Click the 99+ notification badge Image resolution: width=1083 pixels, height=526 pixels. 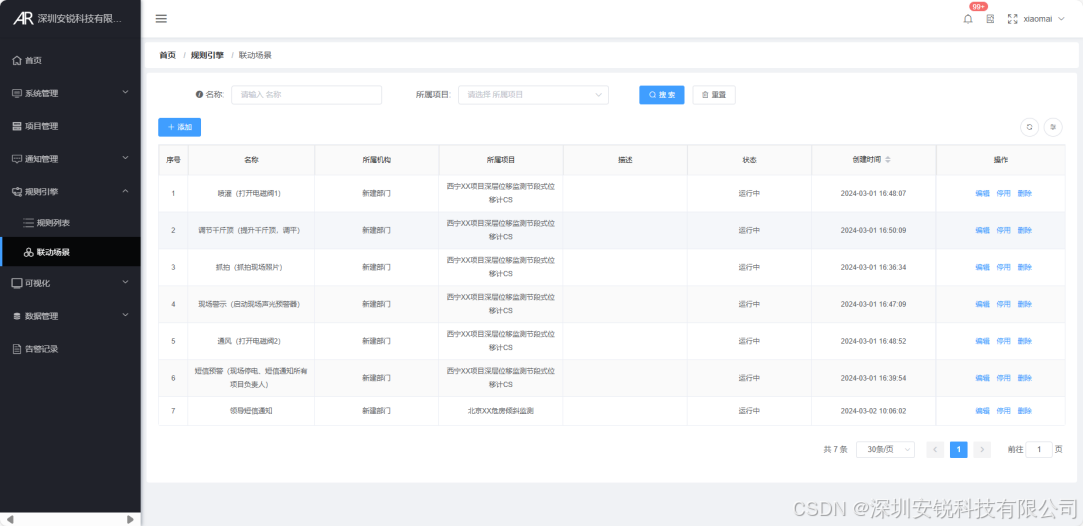pyautogui.click(x=979, y=6)
